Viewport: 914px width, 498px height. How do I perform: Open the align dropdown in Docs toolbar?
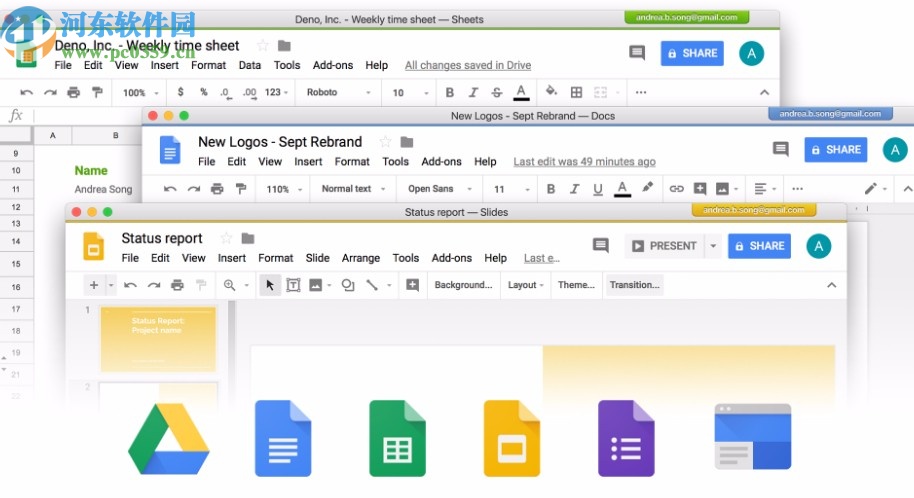(765, 188)
